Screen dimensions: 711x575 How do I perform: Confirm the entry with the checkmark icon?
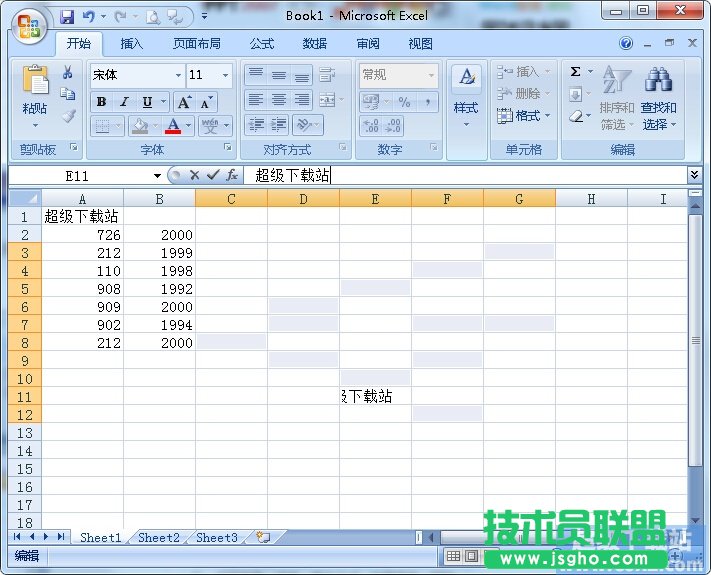pyautogui.click(x=212, y=175)
